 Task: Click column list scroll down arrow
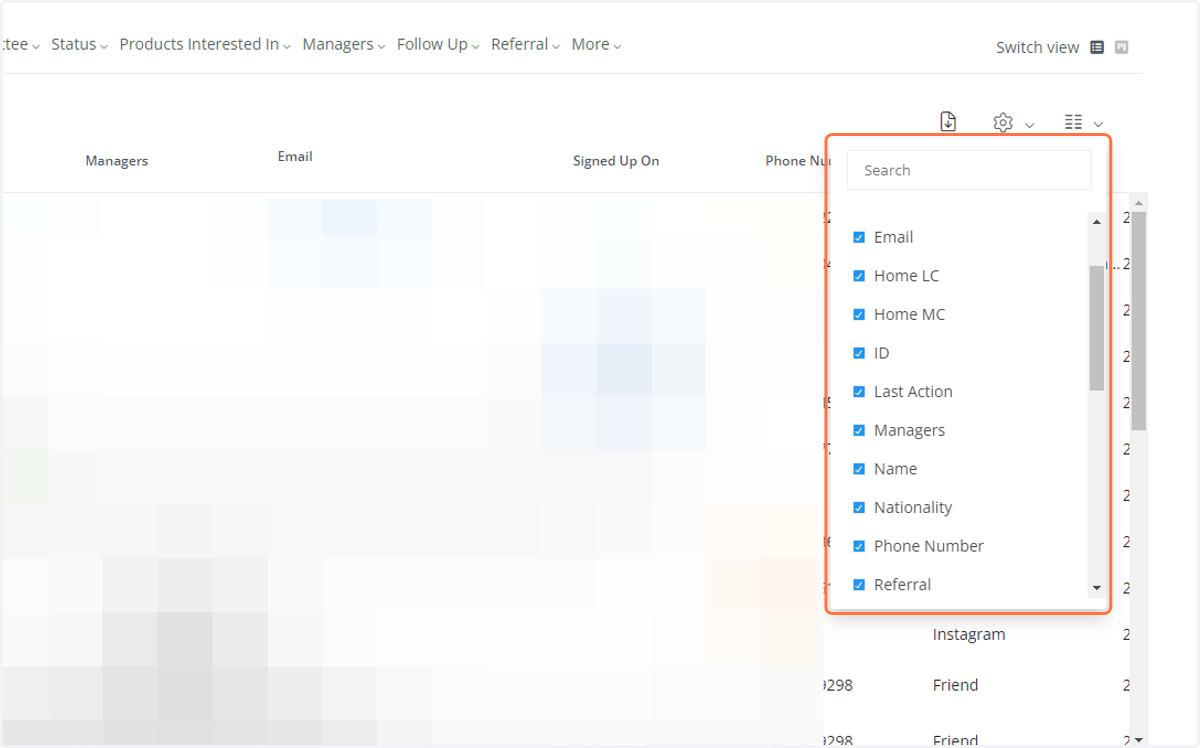(x=1096, y=588)
